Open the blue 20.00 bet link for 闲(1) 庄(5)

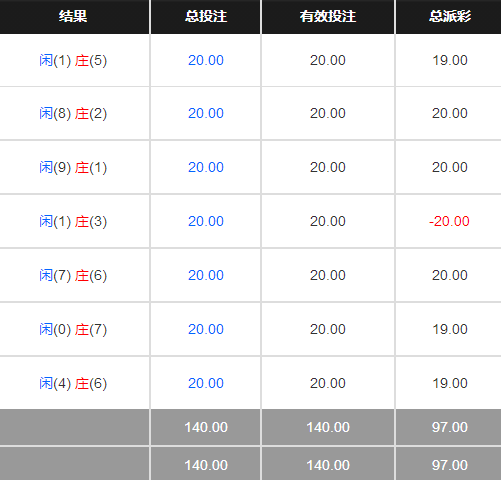coord(206,60)
